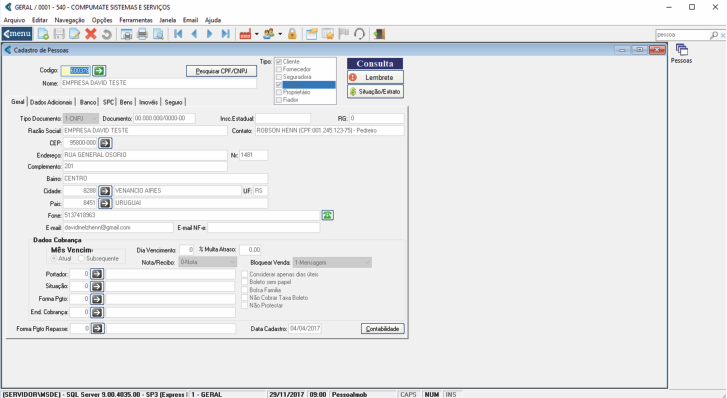Toggle the Fiador type checkbox
The image size is (727, 398).
tap(279, 100)
